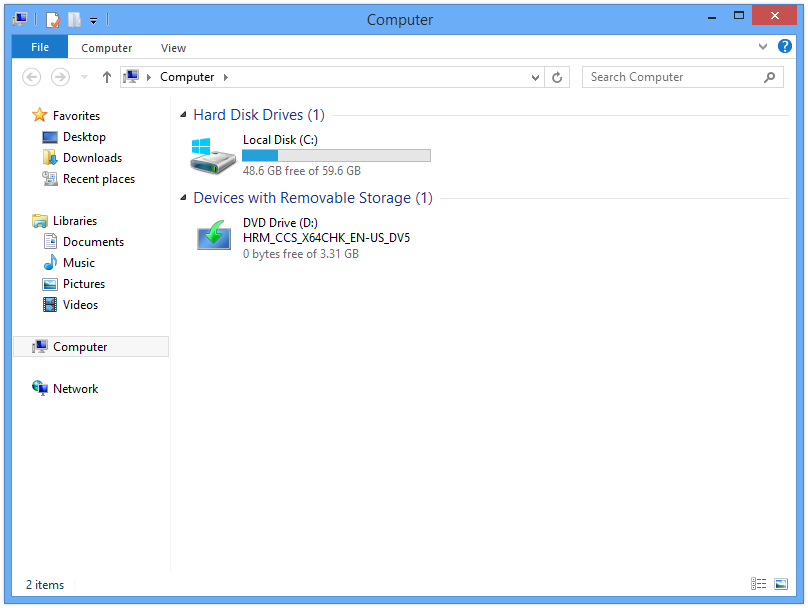Open the File ribbon tab
Screen dimensions: 808x608
coord(40,47)
